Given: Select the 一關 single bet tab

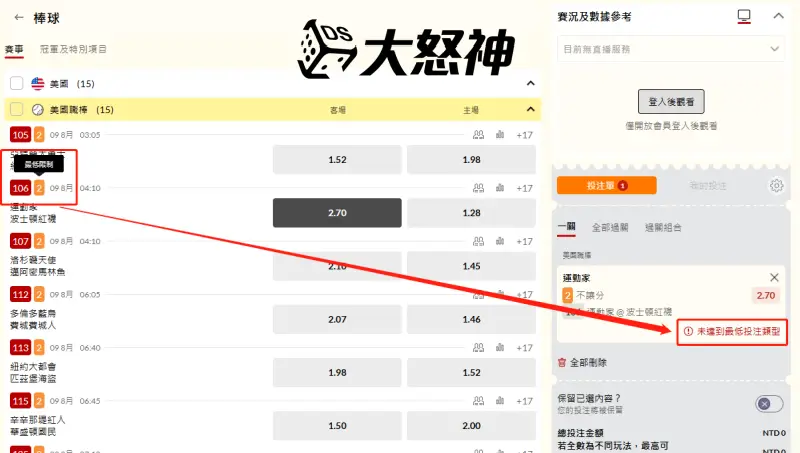Looking at the screenshot, I should (x=566, y=227).
